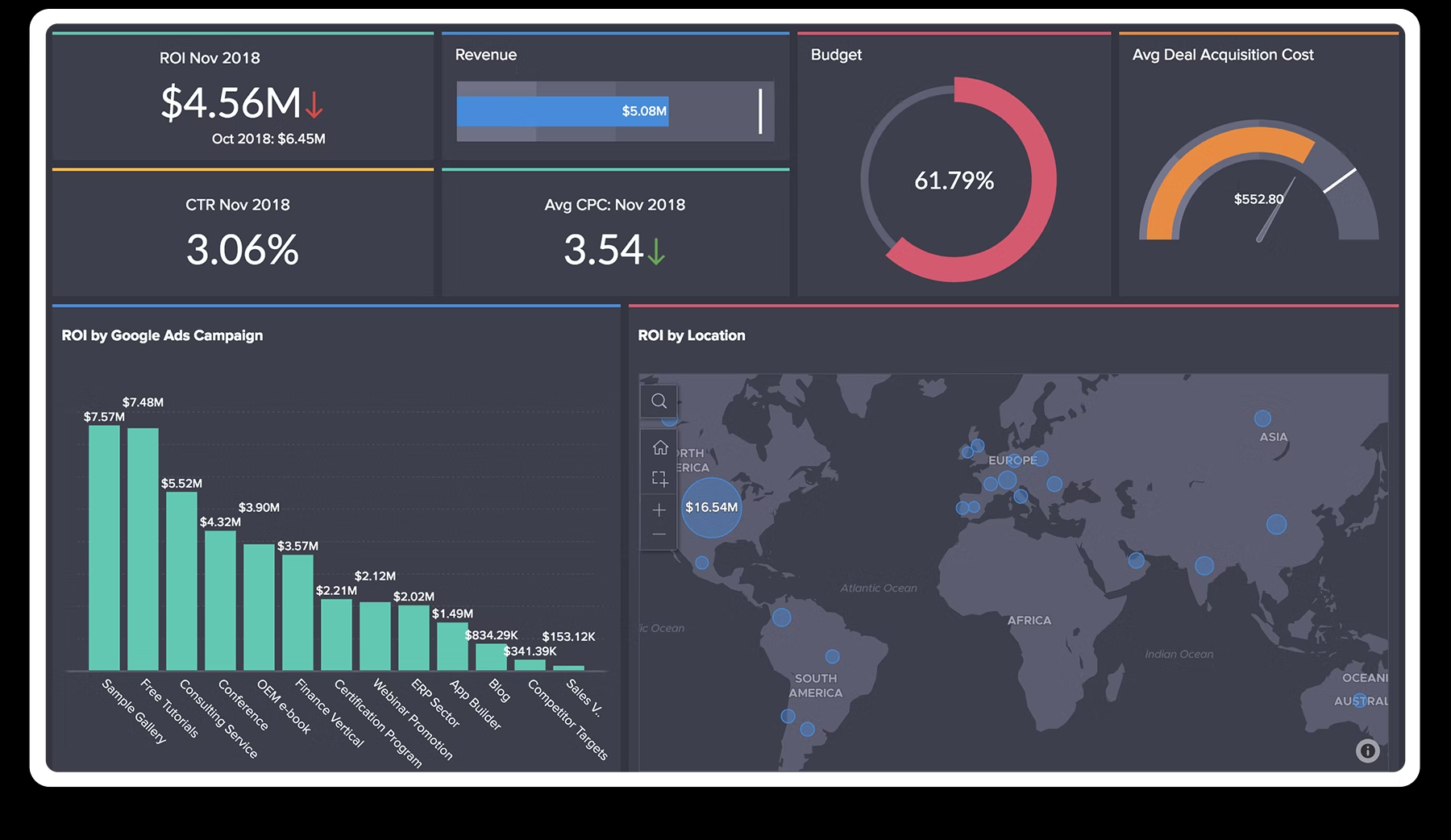
Task: Select the zoom-to-extent map icon
Action: tap(659, 479)
